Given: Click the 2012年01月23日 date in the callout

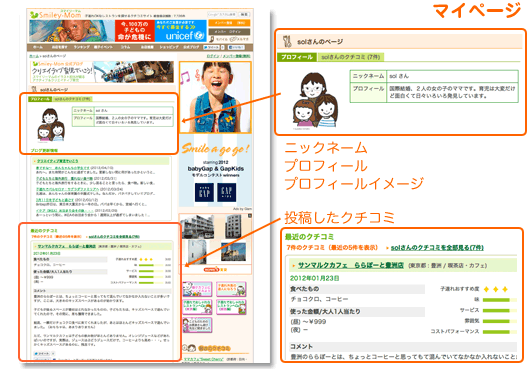Looking at the screenshot, I should [314, 278].
